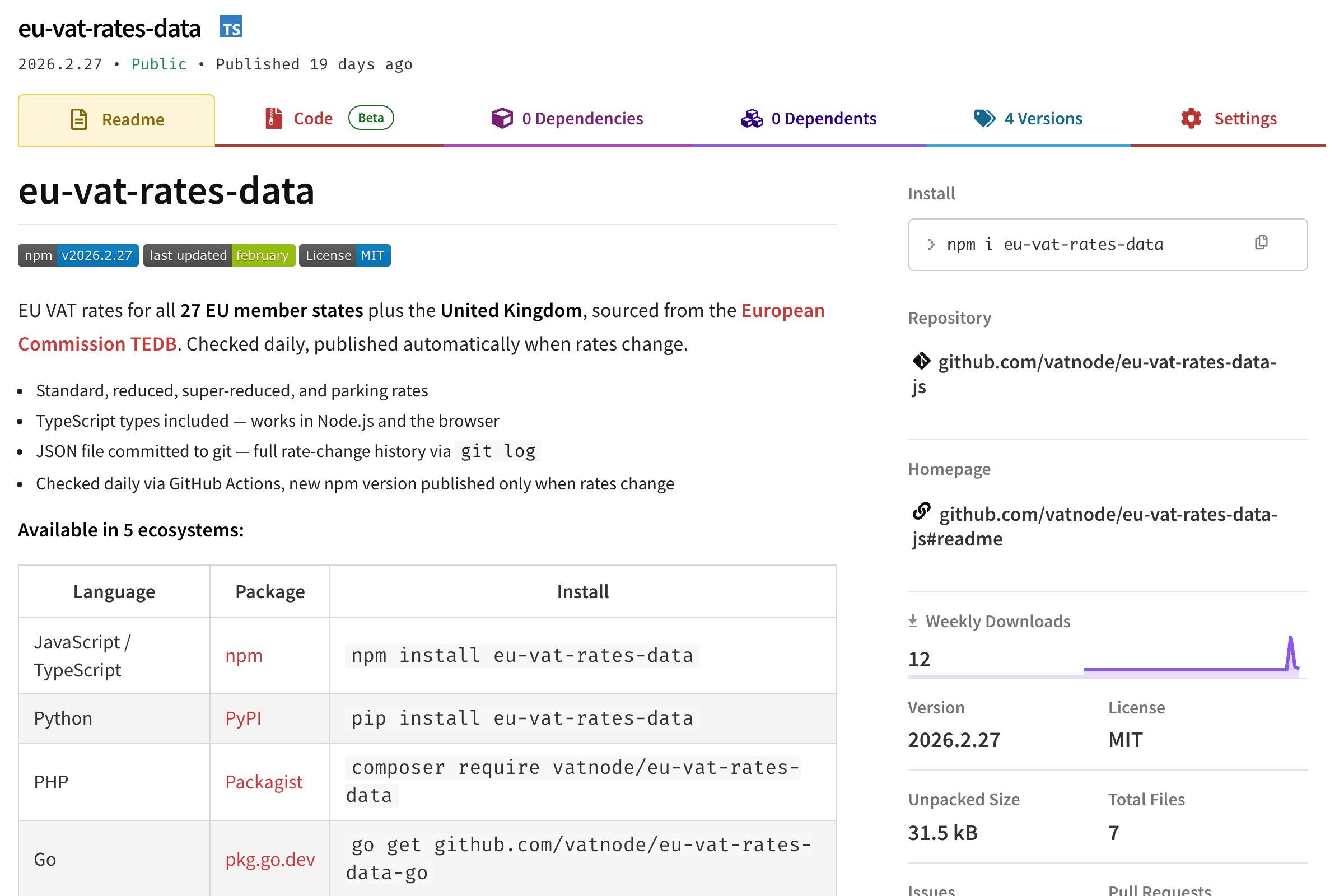Click the download icon beside Weekly Downloads

(x=913, y=620)
